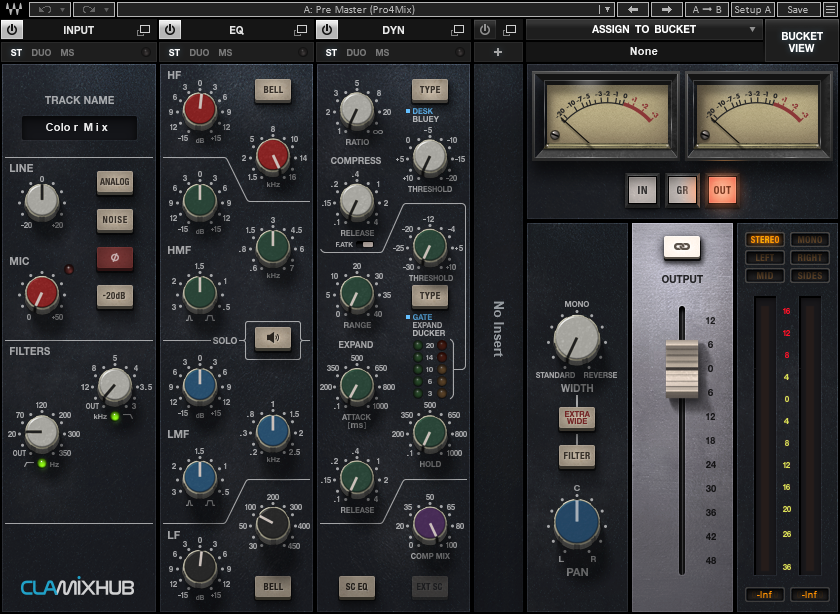Click the EXT SC button

[430, 587]
